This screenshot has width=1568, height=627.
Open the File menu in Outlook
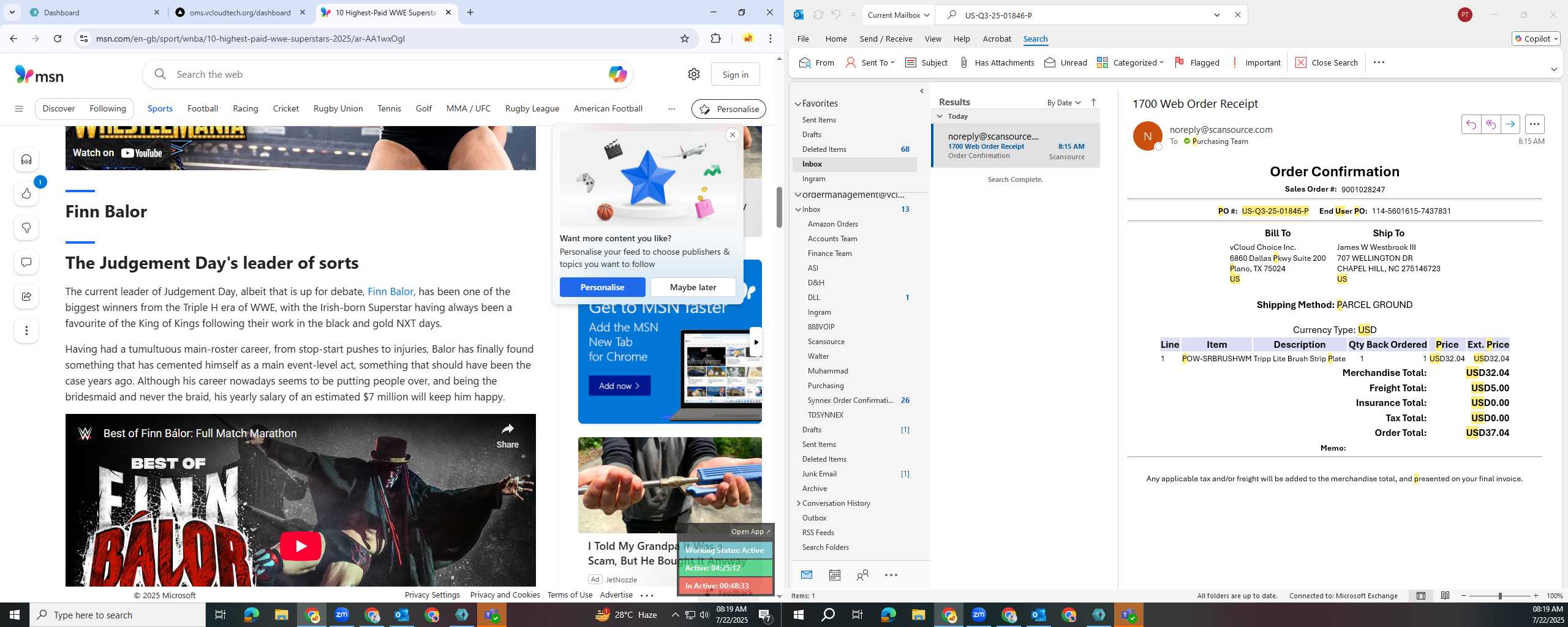pos(803,39)
